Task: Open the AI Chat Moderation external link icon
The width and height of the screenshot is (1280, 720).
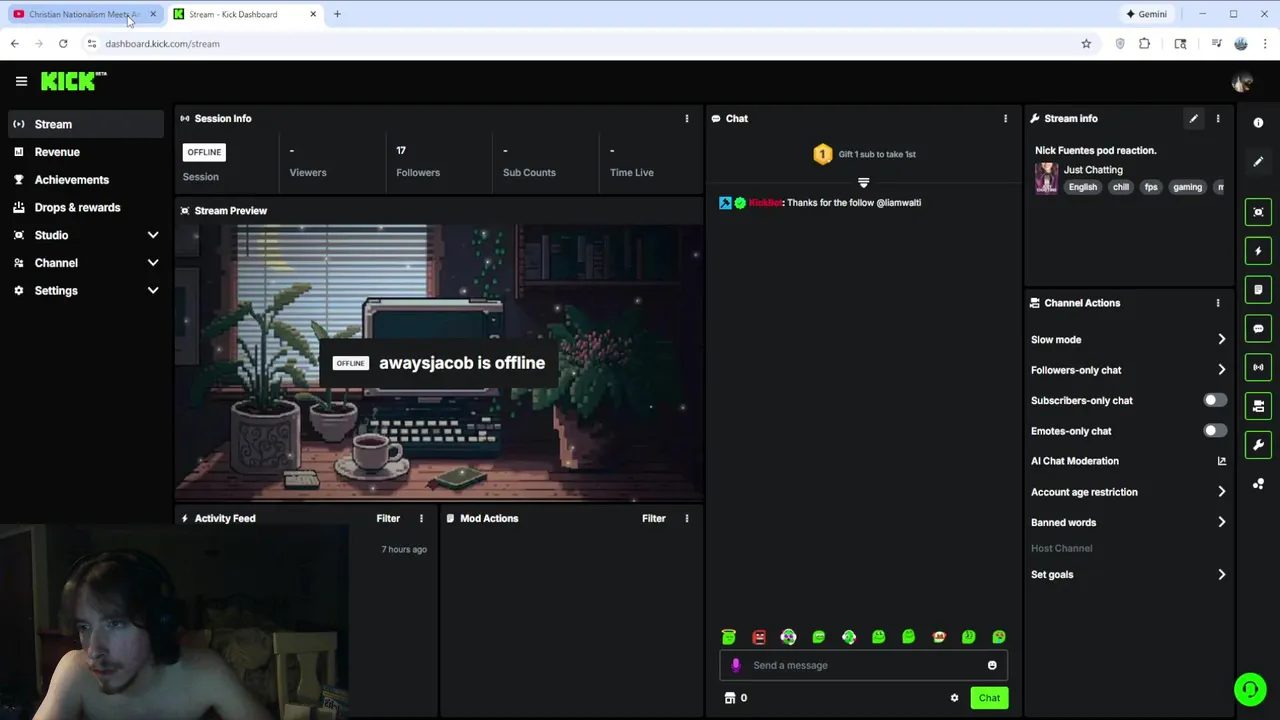Action: 1221,461
